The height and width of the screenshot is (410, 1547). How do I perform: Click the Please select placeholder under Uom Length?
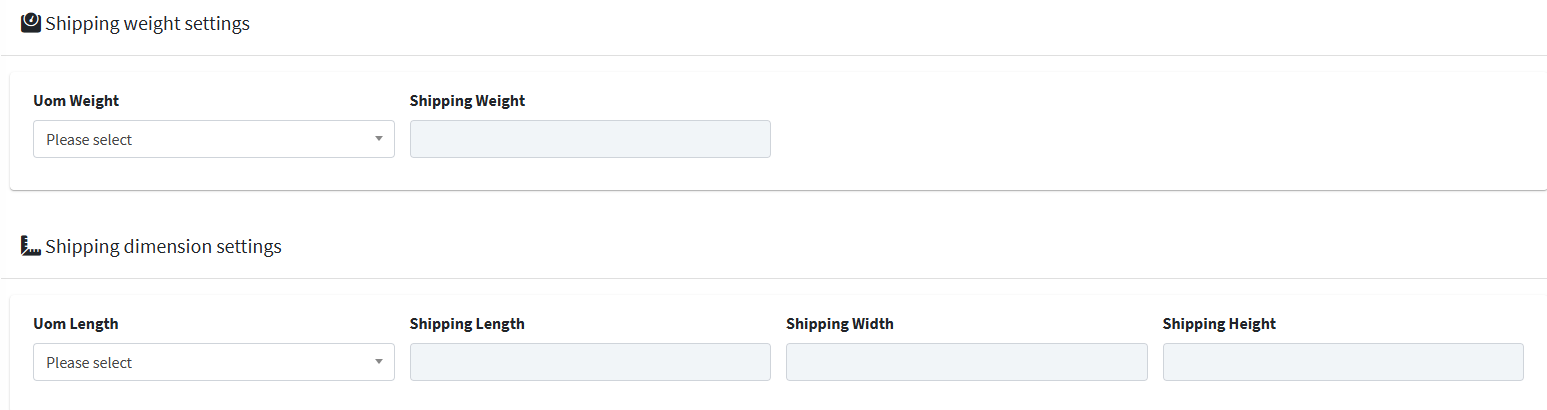pos(89,363)
